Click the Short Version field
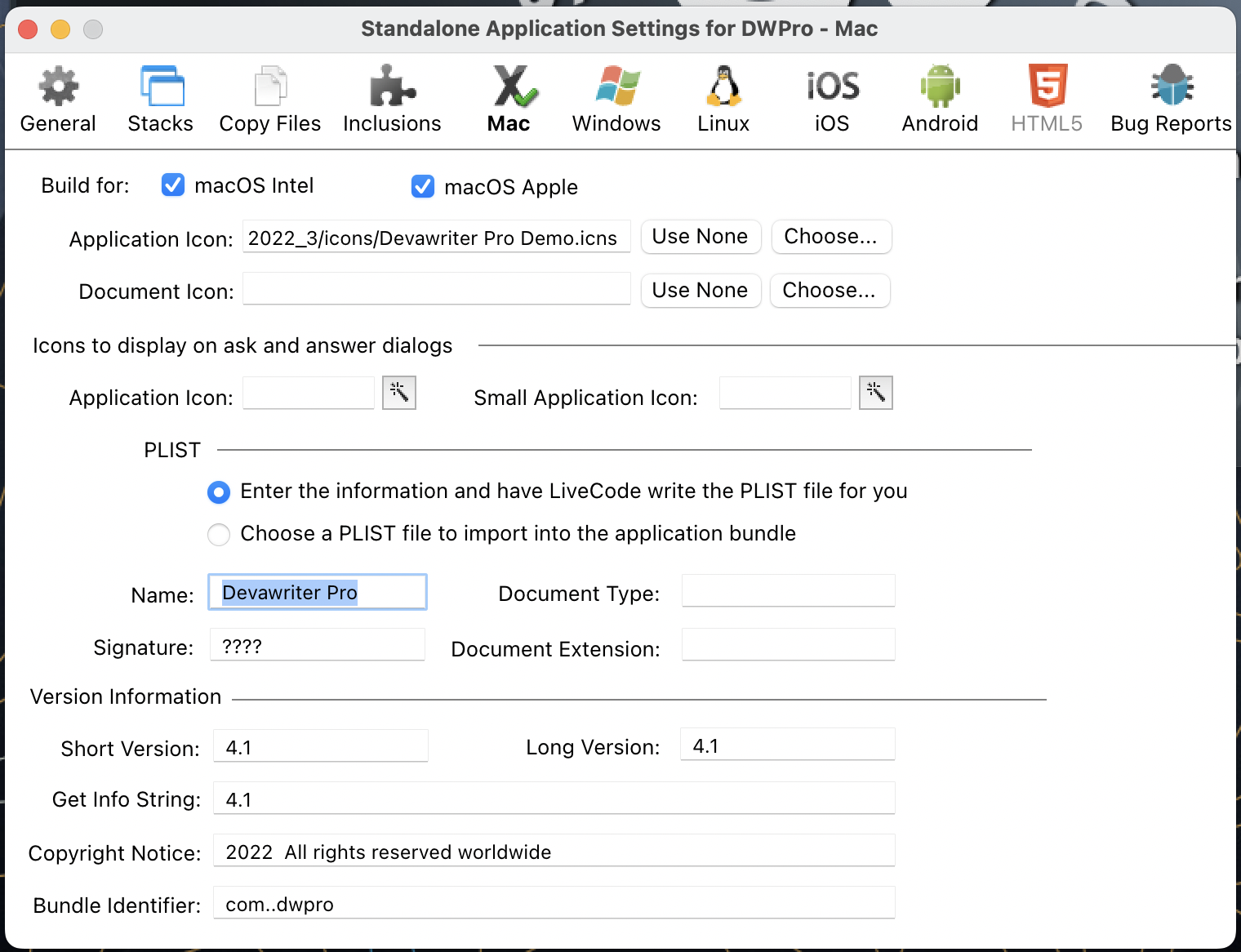This screenshot has height=952, width=1241. click(x=321, y=746)
